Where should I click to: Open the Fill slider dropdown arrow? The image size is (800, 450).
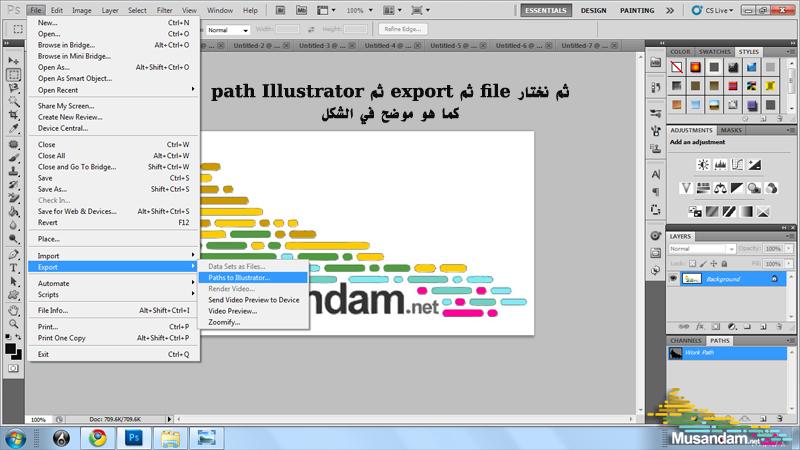[x=789, y=264]
